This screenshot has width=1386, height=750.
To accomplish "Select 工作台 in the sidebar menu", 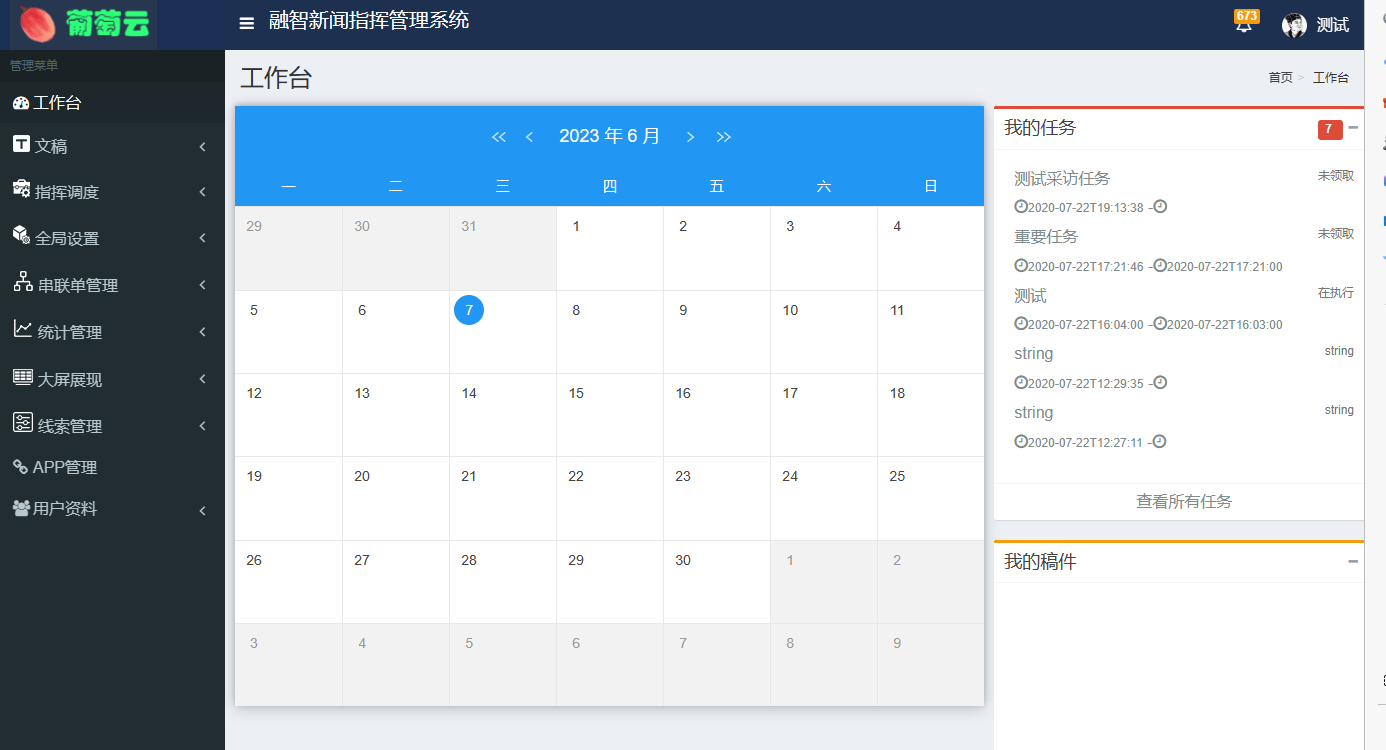I will [x=57, y=103].
